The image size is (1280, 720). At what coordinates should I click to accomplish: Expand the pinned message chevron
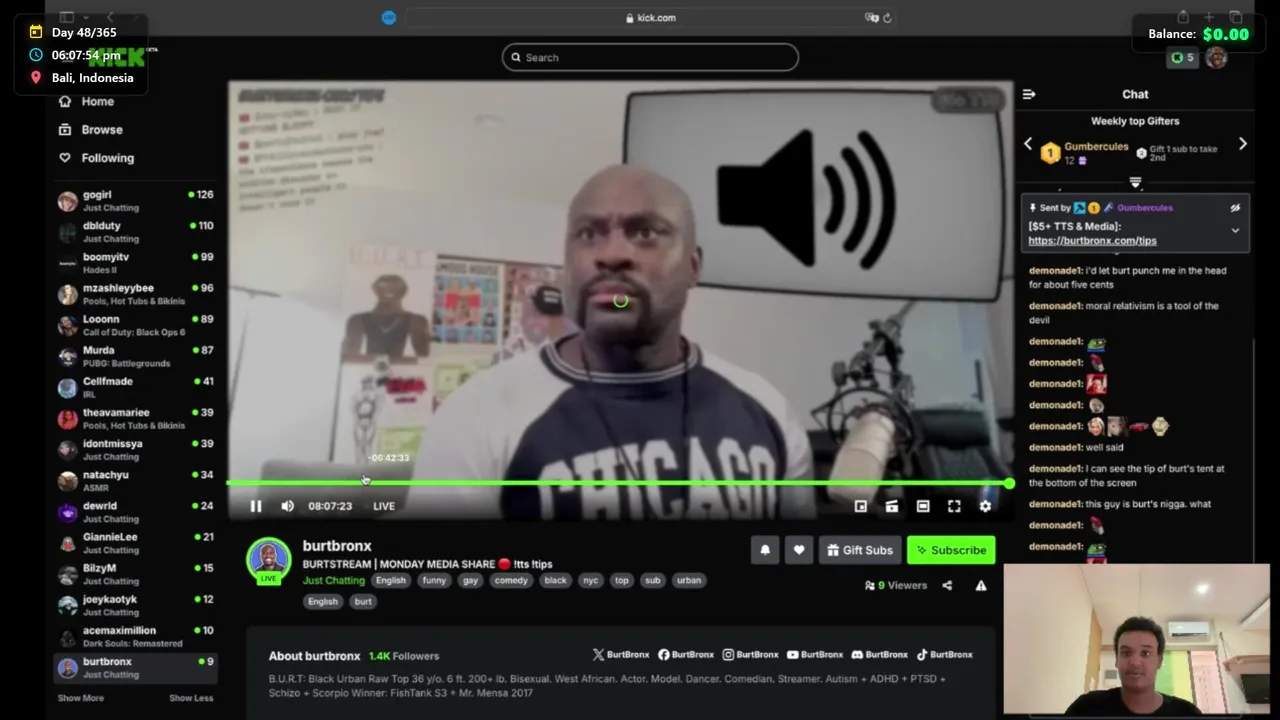point(1235,230)
